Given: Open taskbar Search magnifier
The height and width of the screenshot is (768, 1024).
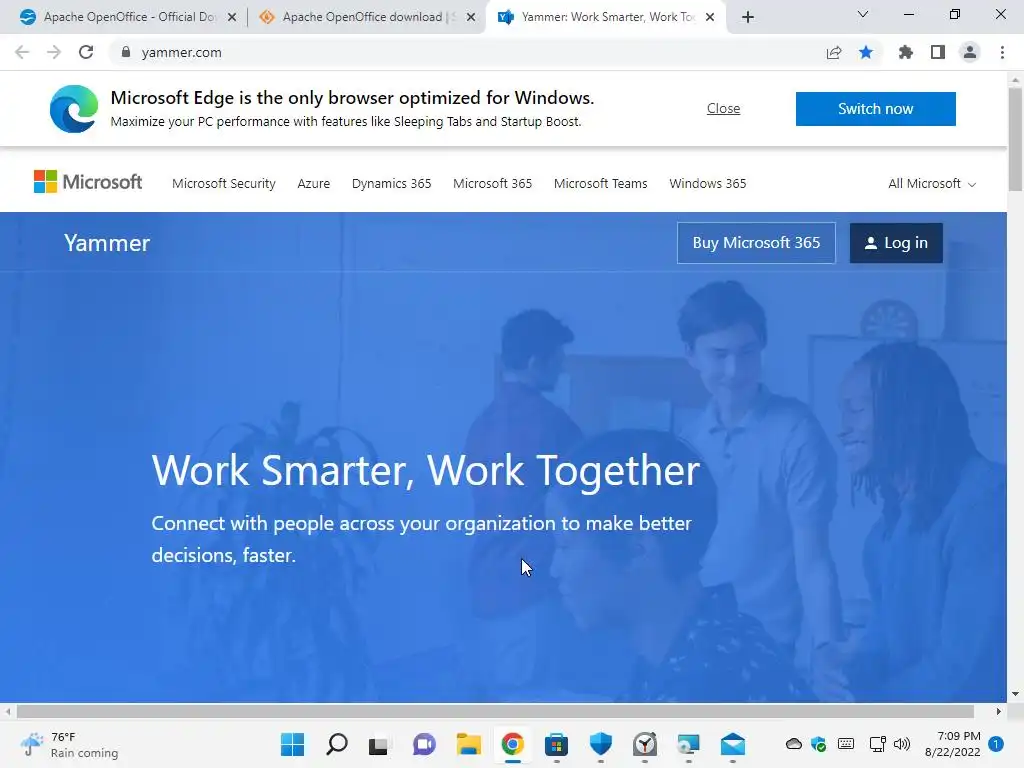Looking at the screenshot, I should coord(337,744).
